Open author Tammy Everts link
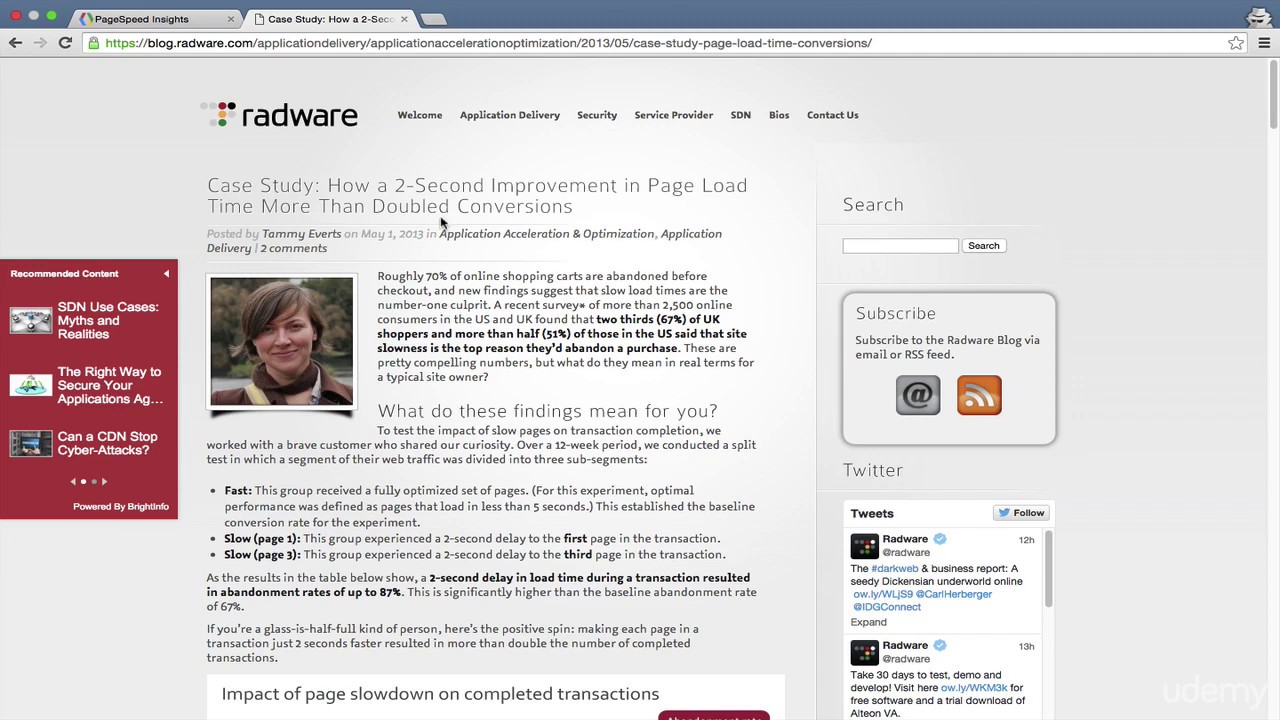Viewport: 1280px width, 720px height. (301, 234)
